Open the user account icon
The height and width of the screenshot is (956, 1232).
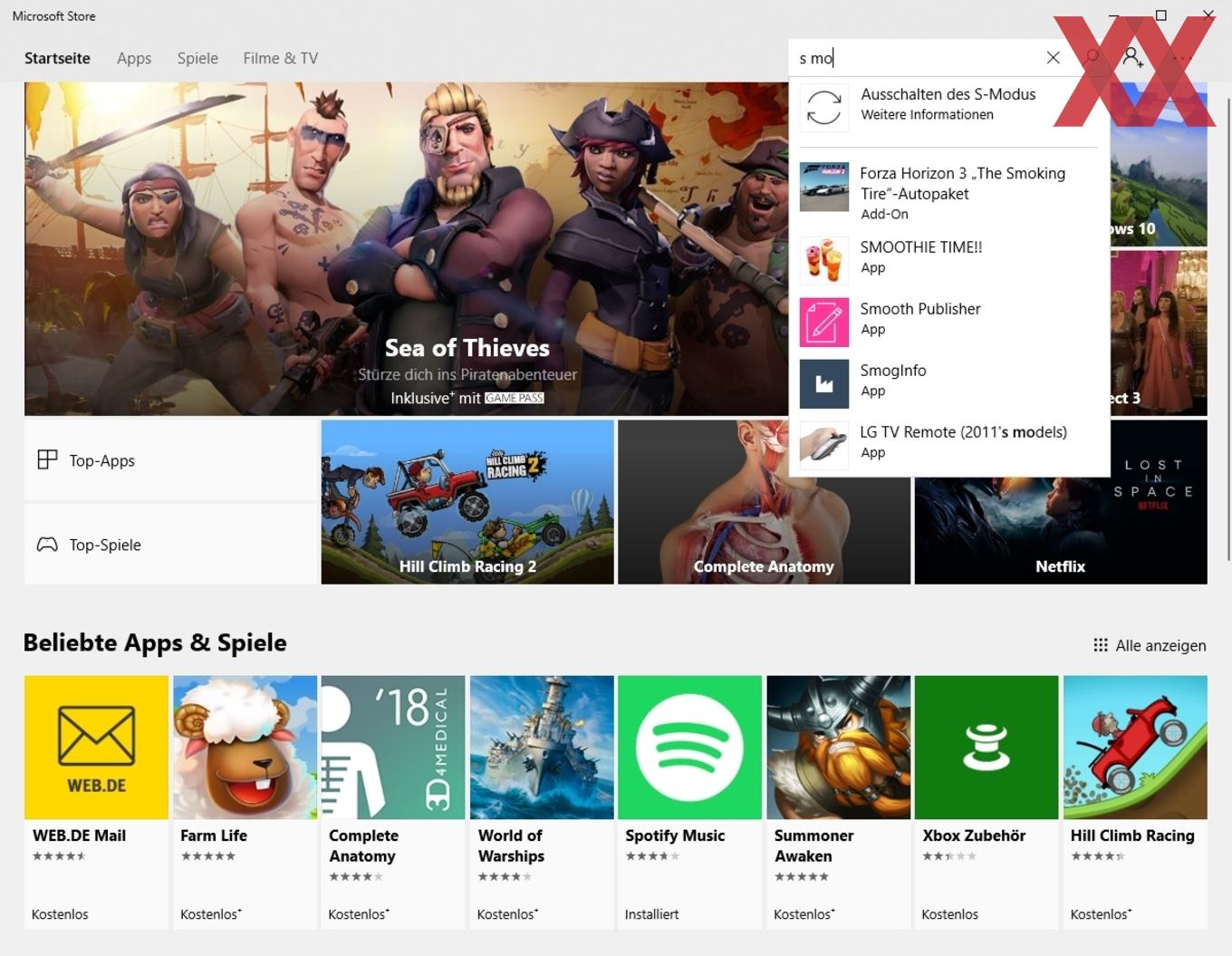[x=1132, y=58]
